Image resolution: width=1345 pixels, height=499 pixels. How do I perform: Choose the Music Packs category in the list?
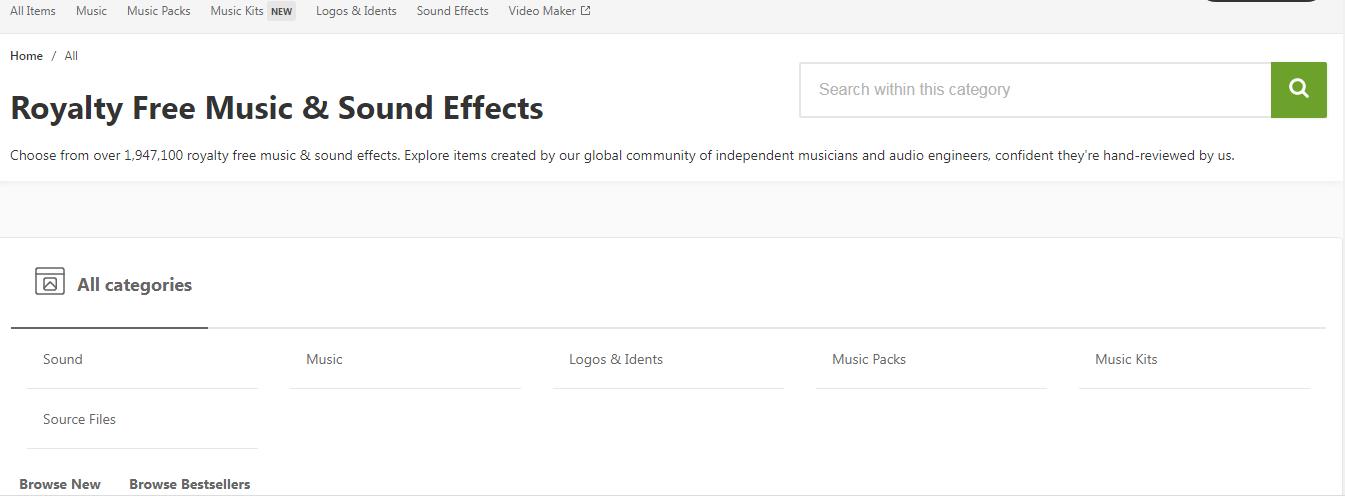pyautogui.click(x=931, y=359)
